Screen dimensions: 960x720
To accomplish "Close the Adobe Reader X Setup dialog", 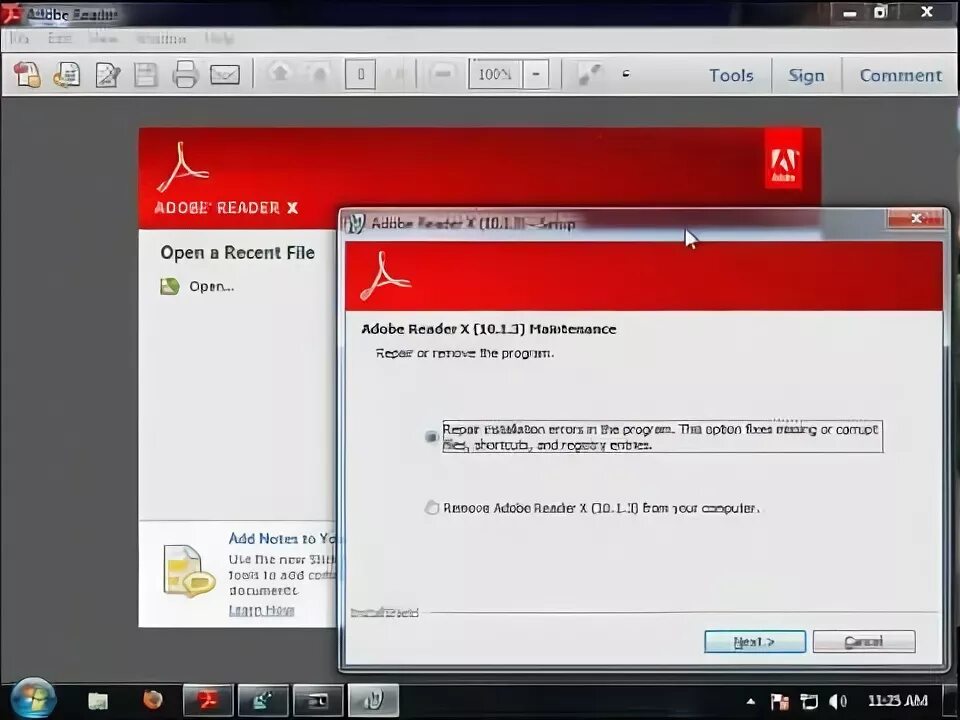I will [x=916, y=219].
